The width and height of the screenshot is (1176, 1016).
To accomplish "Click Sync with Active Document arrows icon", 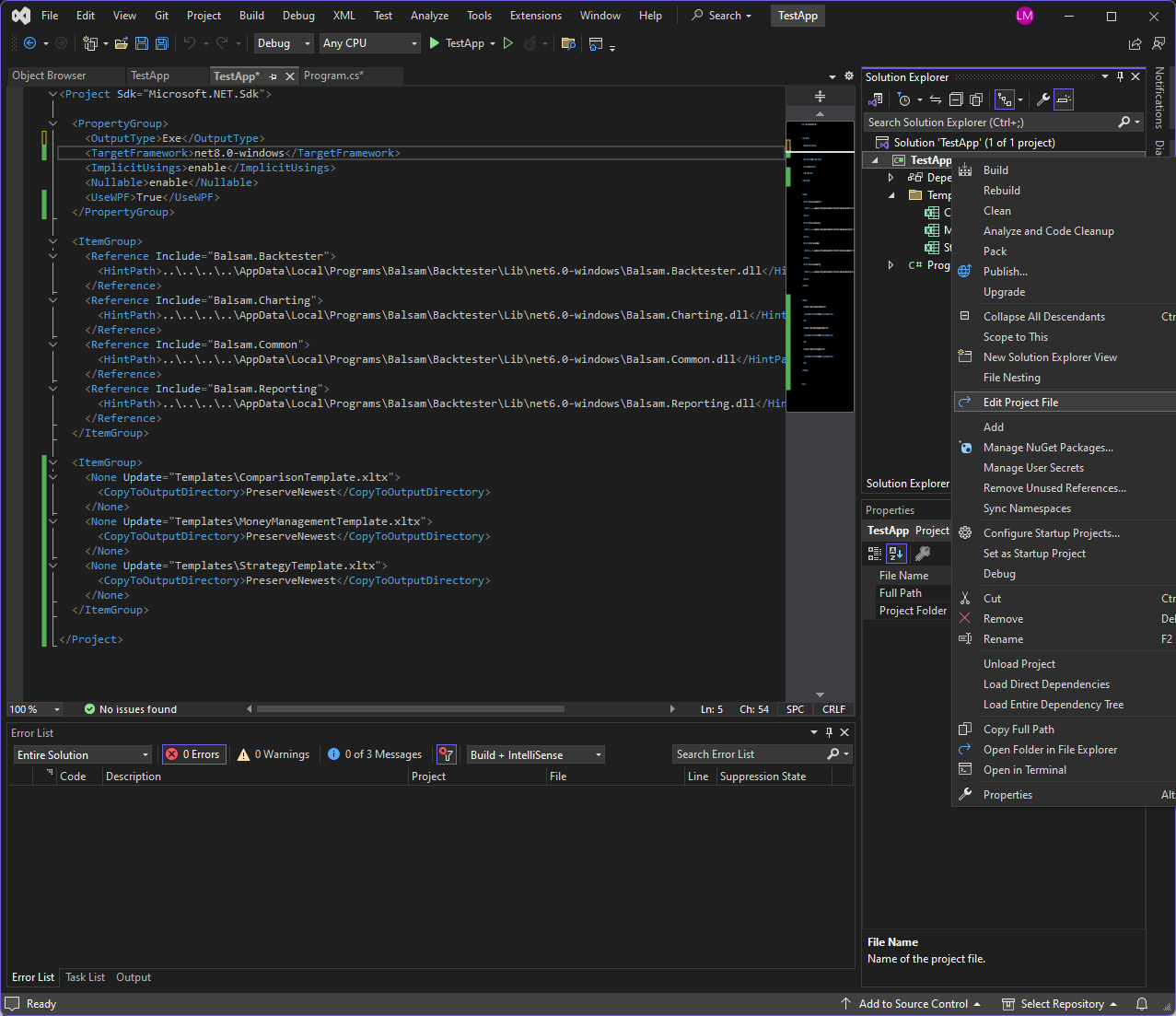I will [x=936, y=99].
